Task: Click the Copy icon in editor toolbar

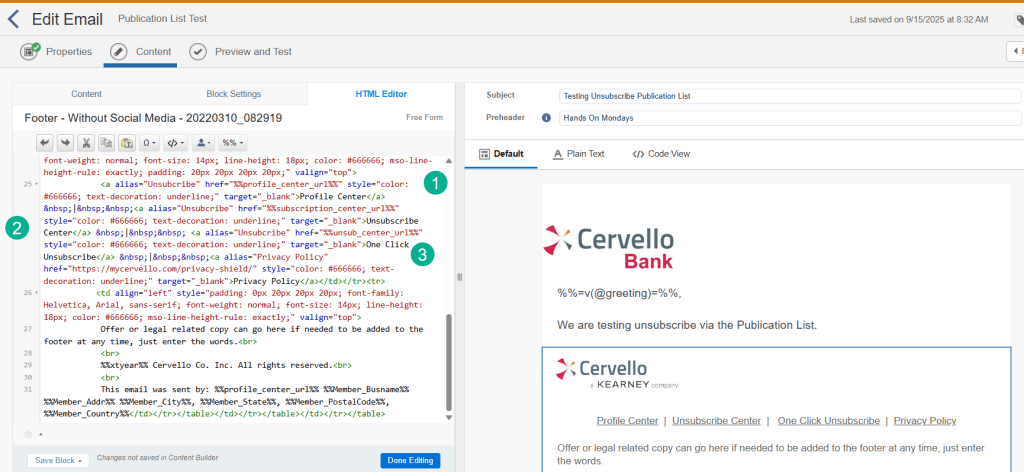Action: coord(106,143)
